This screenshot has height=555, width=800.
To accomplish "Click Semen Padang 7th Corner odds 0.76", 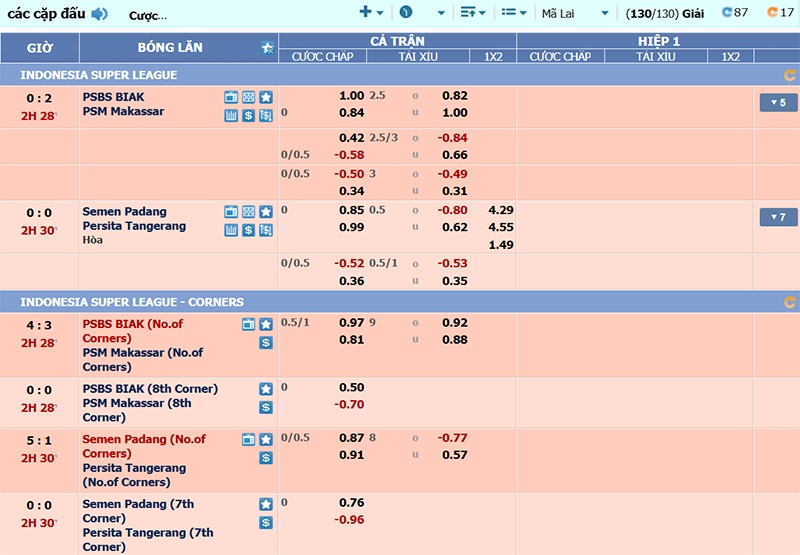I will pyautogui.click(x=352, y=503).
